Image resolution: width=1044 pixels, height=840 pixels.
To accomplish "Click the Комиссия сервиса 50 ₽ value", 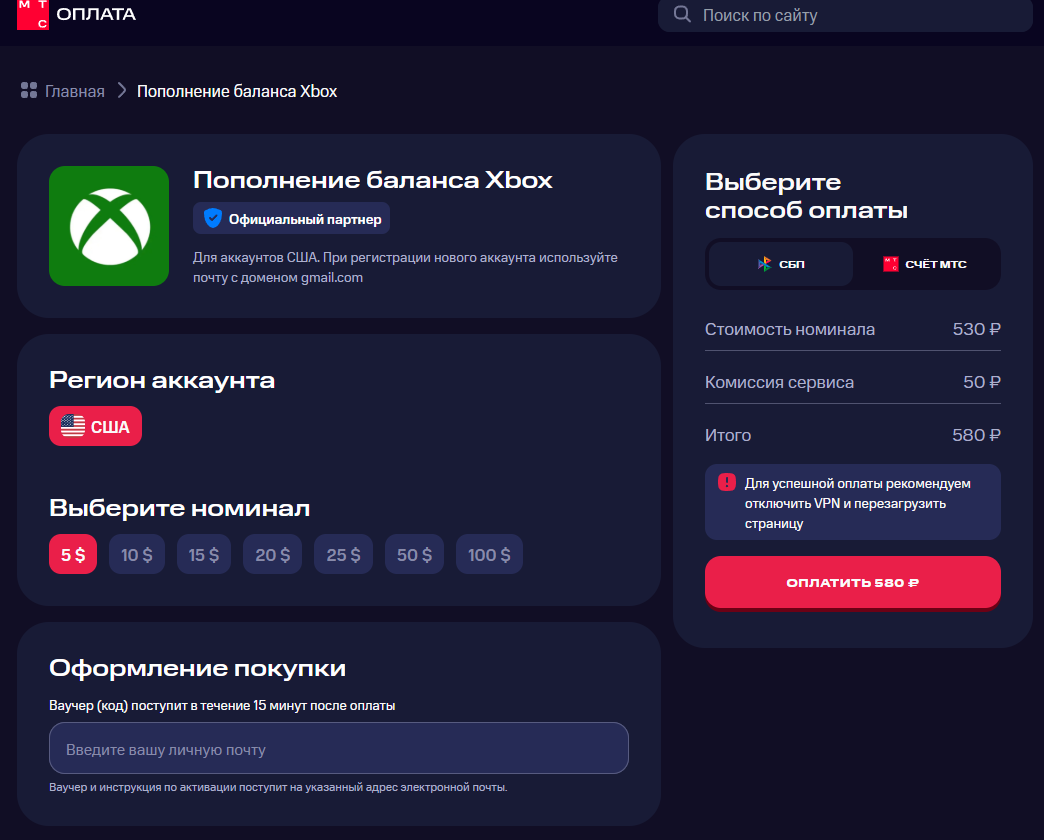I will tap(981, 382).
